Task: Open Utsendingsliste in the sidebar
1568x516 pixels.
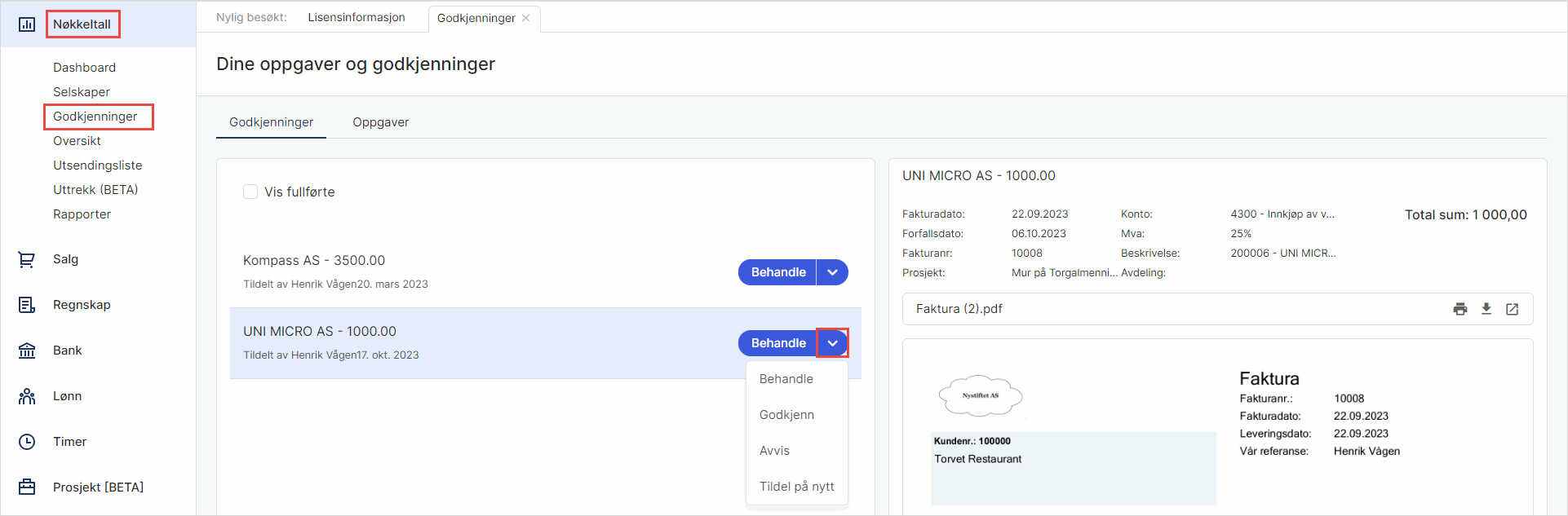Action: point(97,165)
